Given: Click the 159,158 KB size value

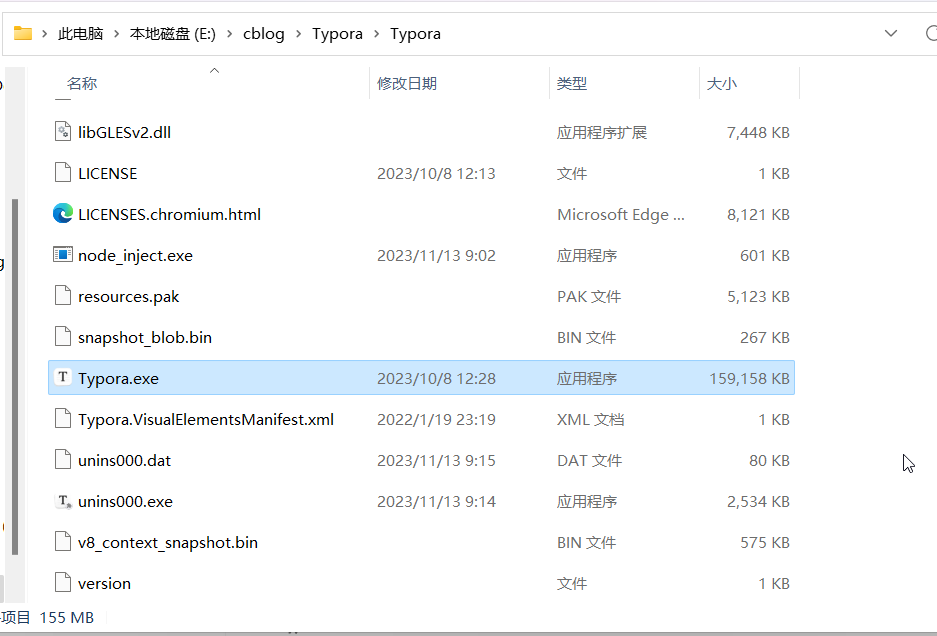Looking at the screenshot, I should point(749,378).
